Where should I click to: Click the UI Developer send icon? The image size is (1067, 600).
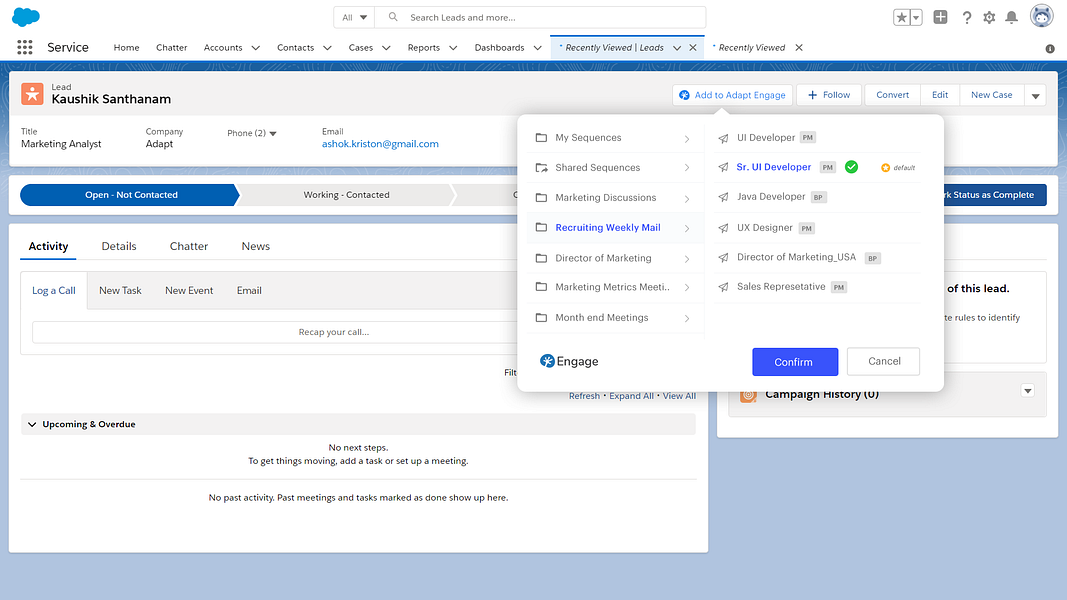[x=723, y=138]
